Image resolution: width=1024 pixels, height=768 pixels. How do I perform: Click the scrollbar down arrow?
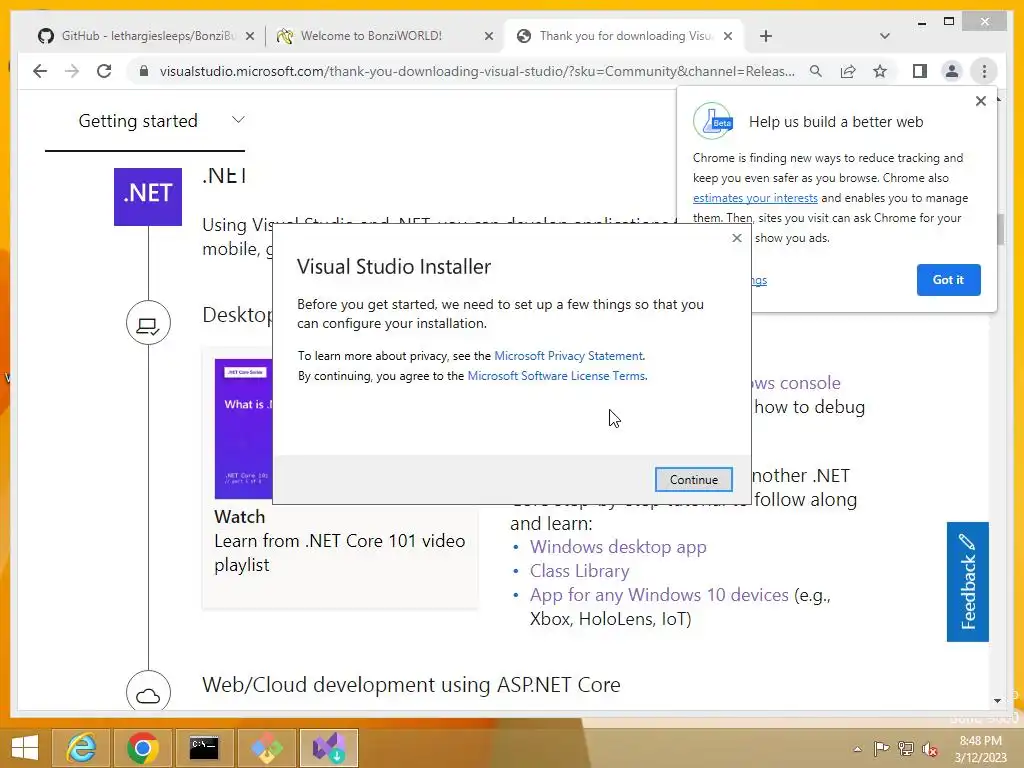point(997,701)
